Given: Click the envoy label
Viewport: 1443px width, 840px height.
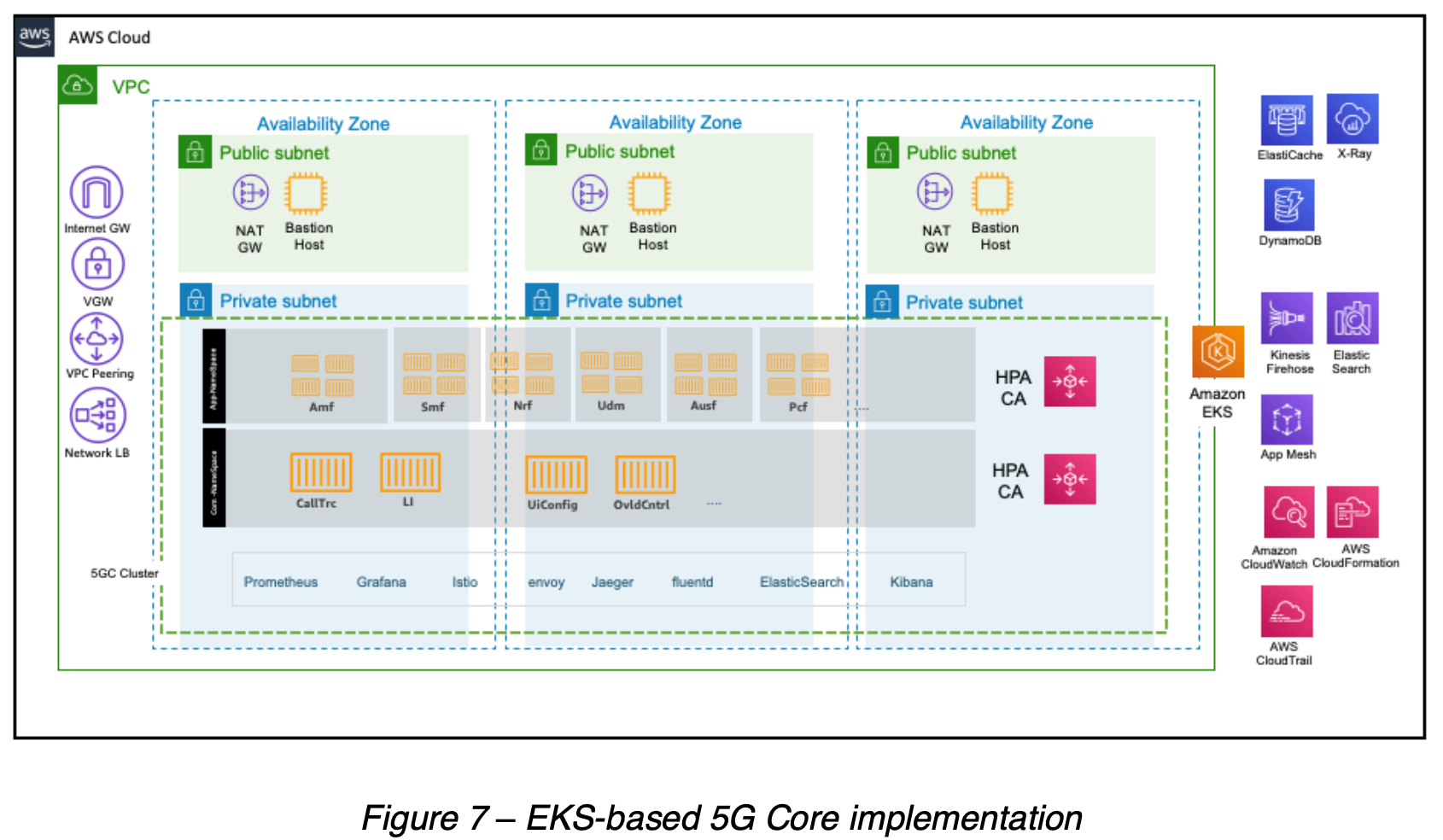Looking at the screenshot, I should click(x=546, y=582).
